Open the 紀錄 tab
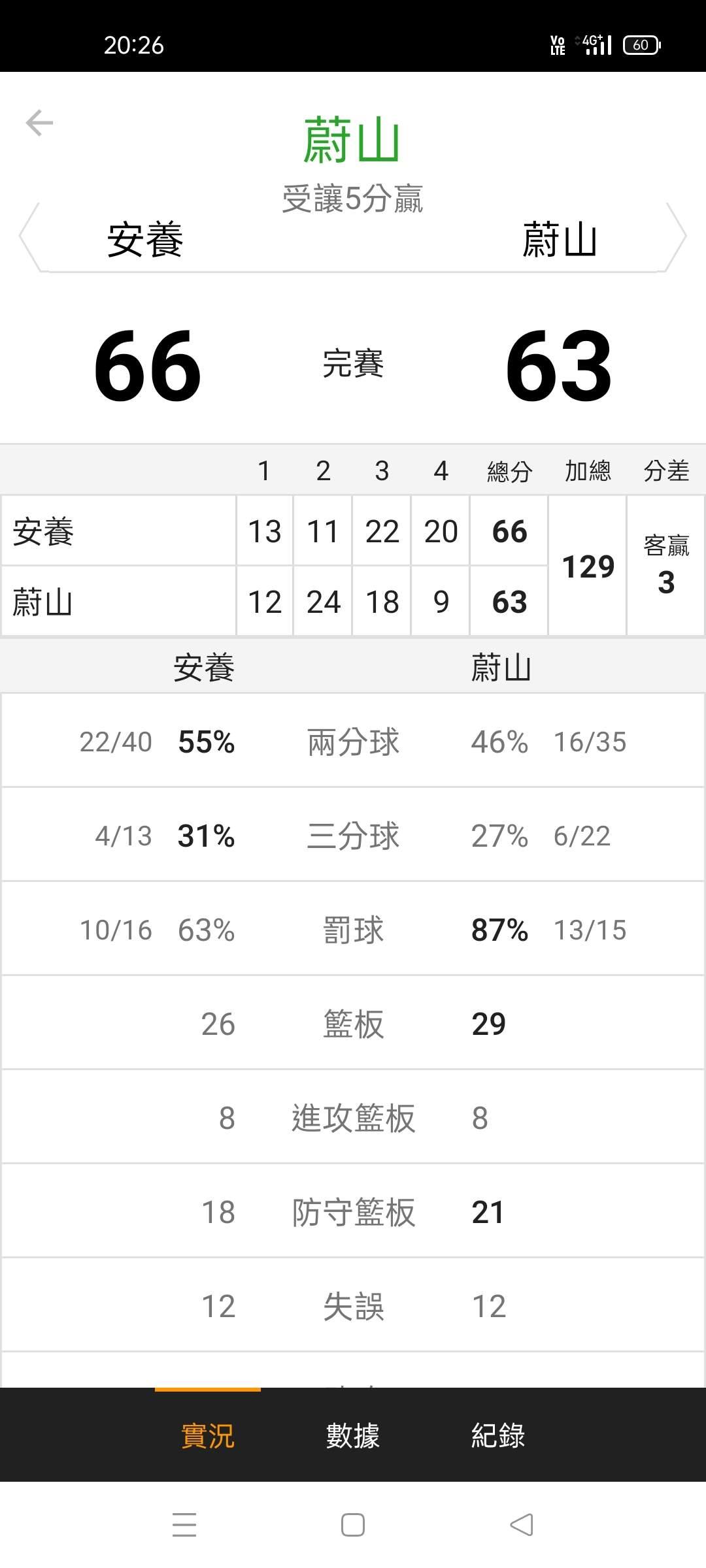The height and width of the screenshot is (1568, 706). pyautogui.click(x=498, y=1435)
